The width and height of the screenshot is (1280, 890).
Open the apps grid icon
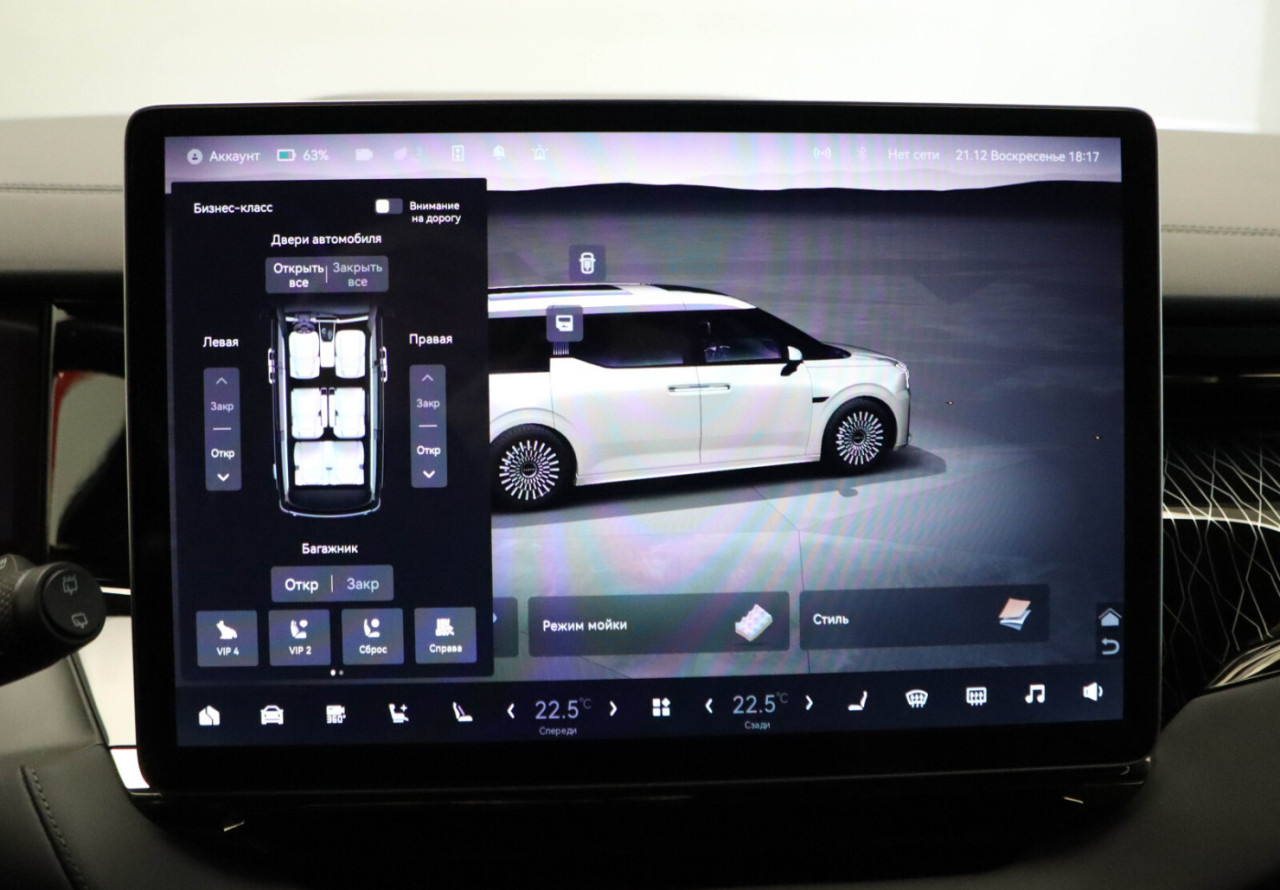point(661,708)
